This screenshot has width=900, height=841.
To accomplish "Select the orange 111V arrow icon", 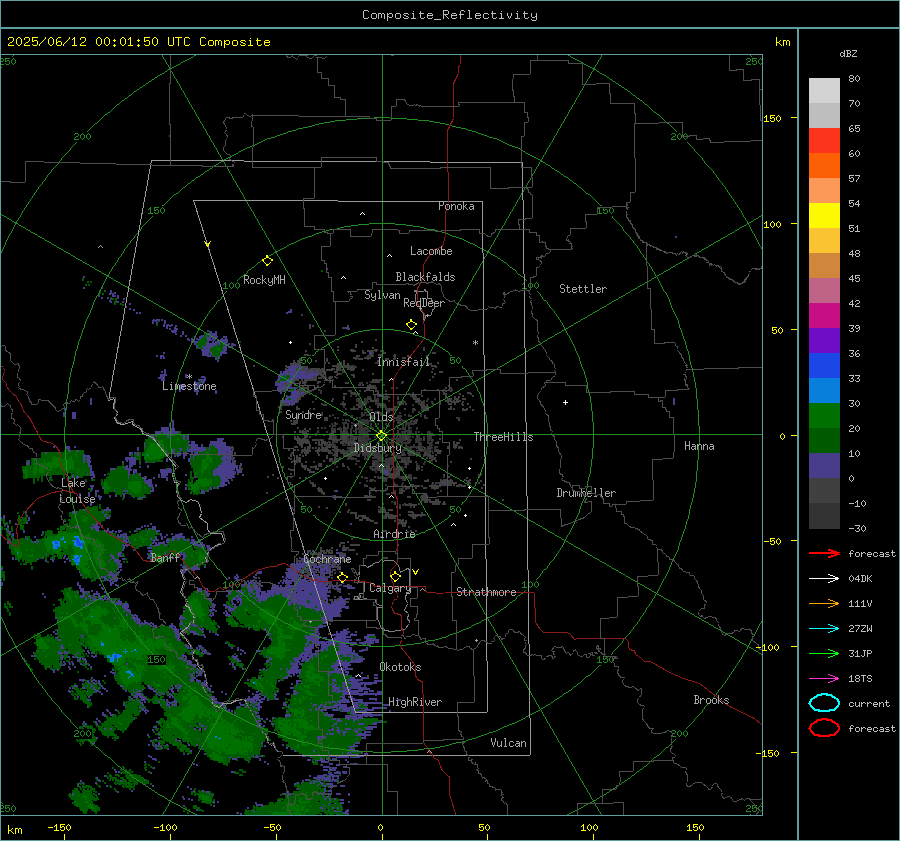I will (824, 603).
